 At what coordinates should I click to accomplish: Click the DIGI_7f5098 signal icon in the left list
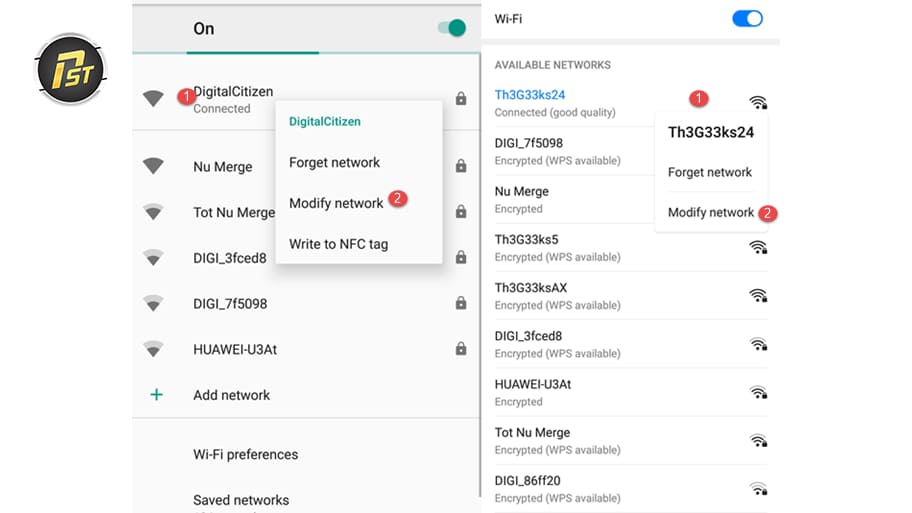[153, 303]
